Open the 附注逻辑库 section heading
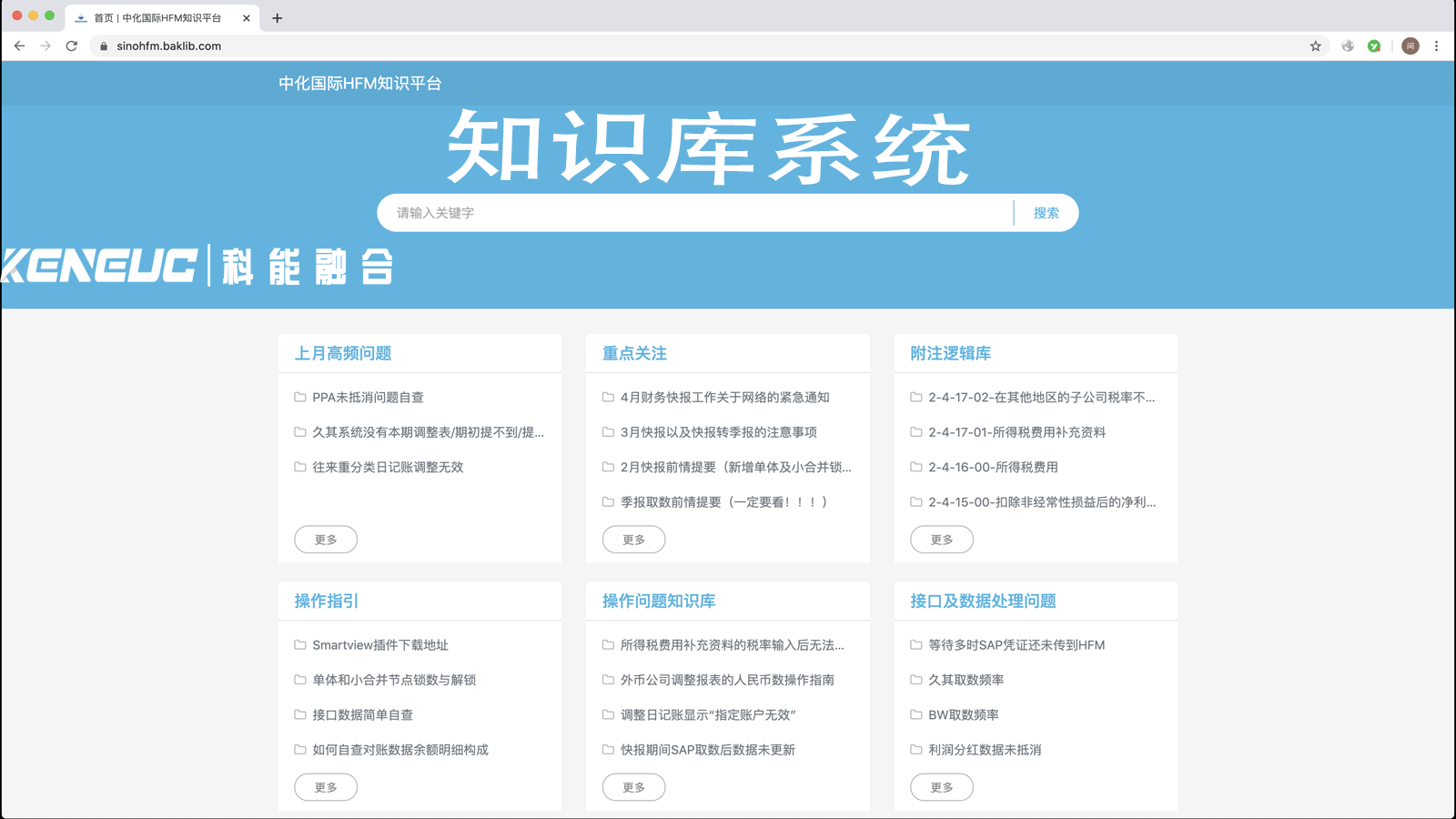Screen dimensions: 1456x819 coord(950,353)
